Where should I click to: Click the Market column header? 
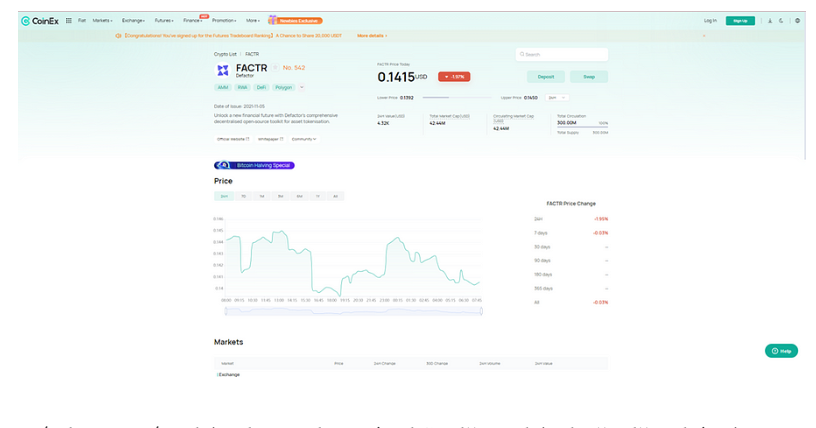[227, 363]
